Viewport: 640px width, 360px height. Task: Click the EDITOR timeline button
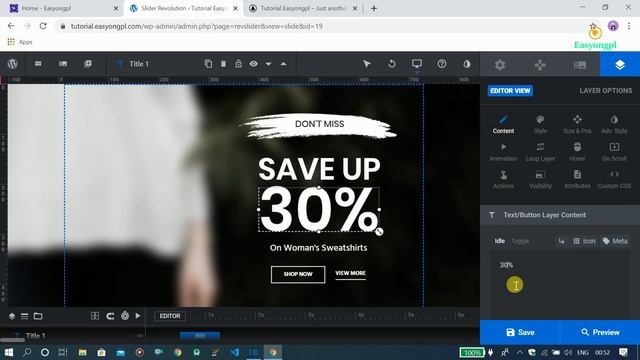[x=170, y=316]
